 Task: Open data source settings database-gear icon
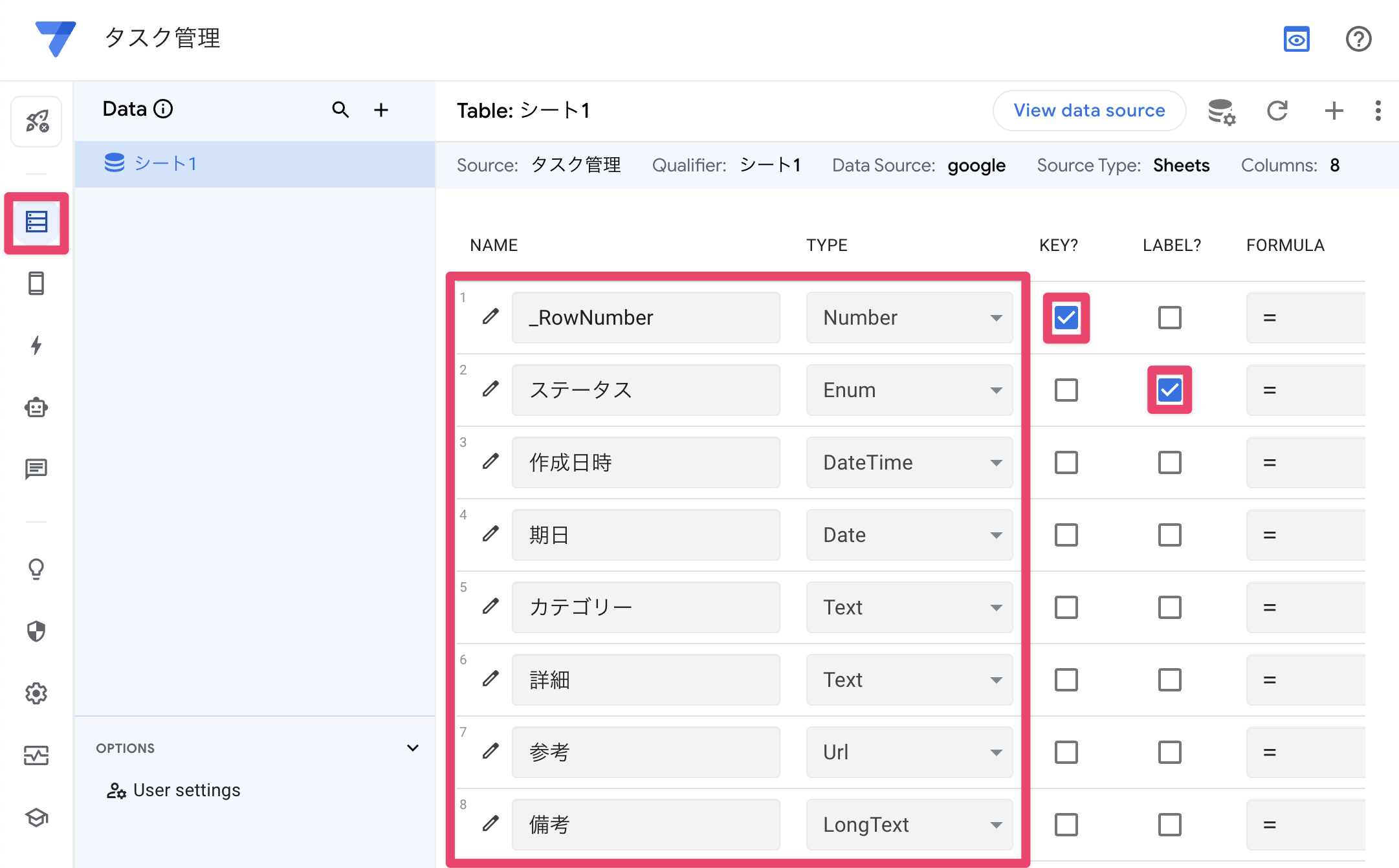coord(1221,111)
